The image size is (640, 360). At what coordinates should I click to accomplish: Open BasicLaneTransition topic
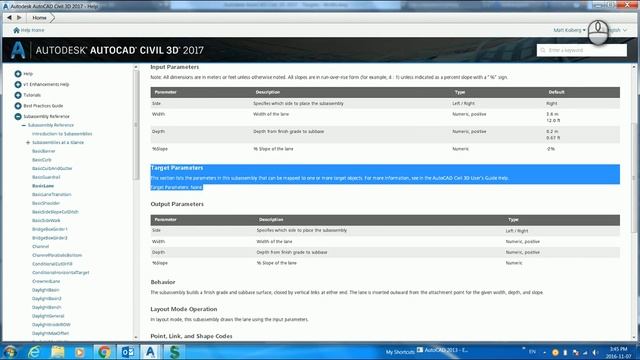coord(51,194)
